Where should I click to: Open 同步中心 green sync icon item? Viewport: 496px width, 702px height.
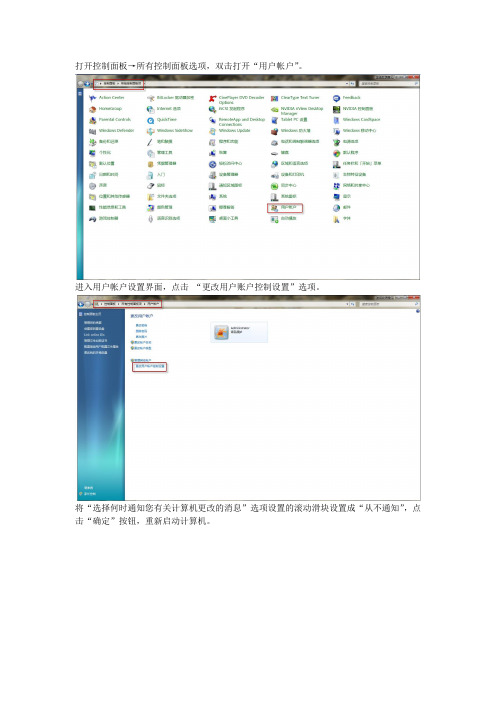(x=284, y=185)
